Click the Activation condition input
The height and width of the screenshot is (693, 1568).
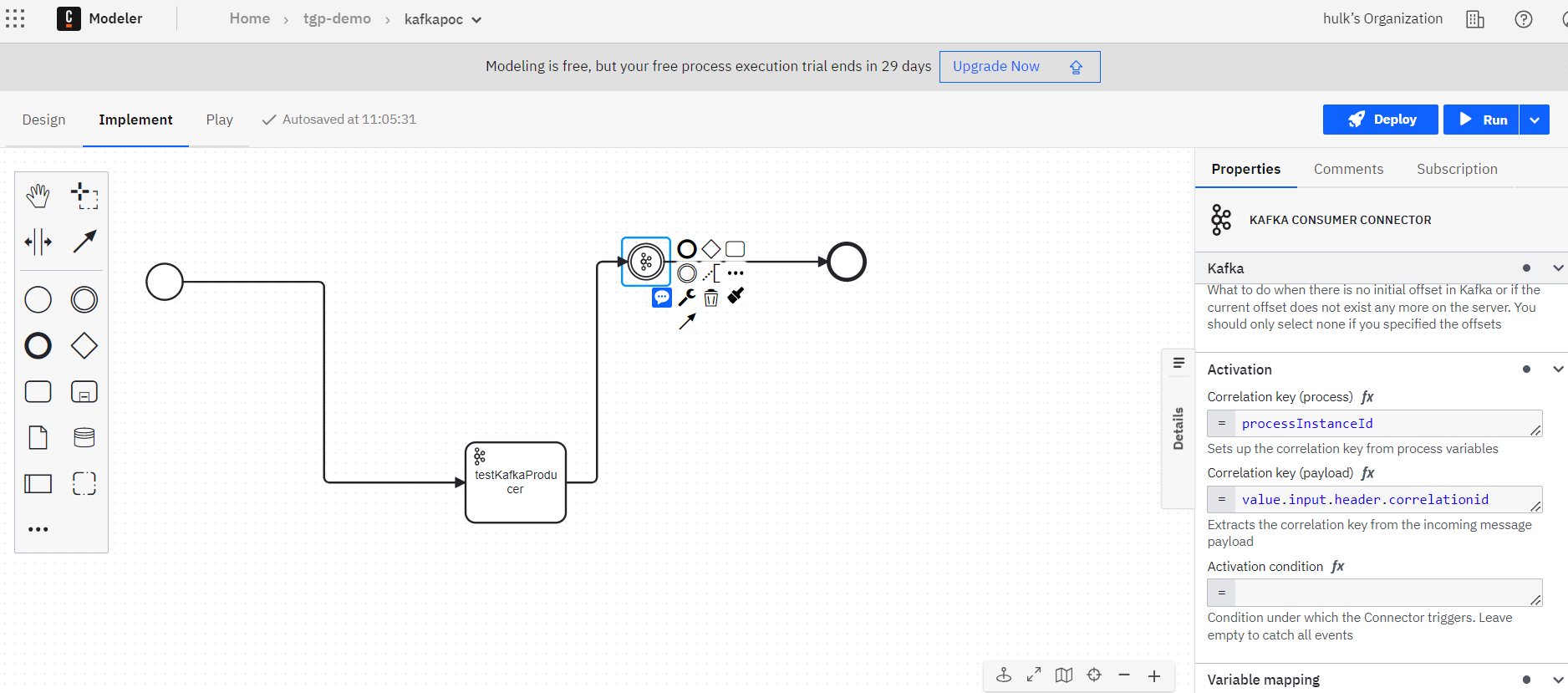click(x=1374, y=593)
